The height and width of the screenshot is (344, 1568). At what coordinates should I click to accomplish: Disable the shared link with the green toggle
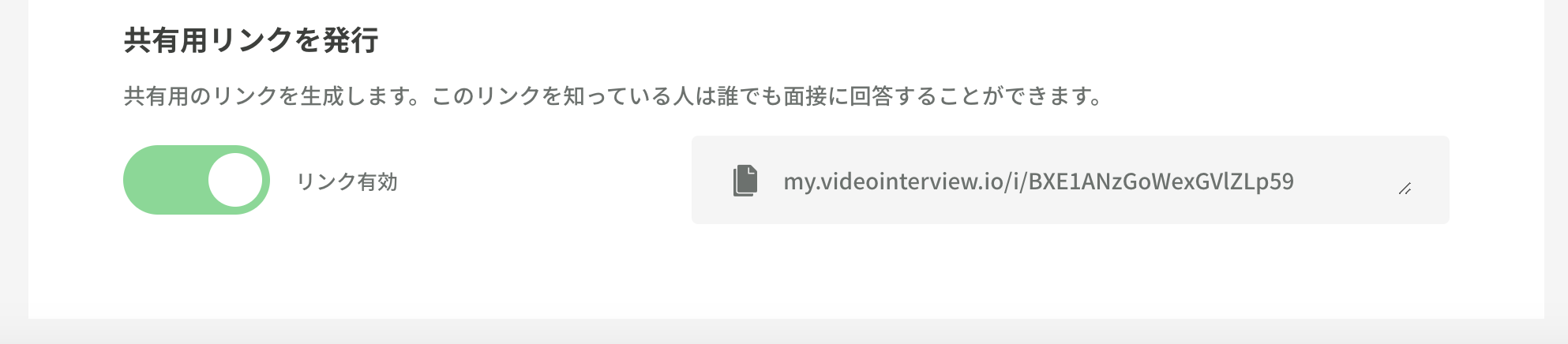click(197, 180)
